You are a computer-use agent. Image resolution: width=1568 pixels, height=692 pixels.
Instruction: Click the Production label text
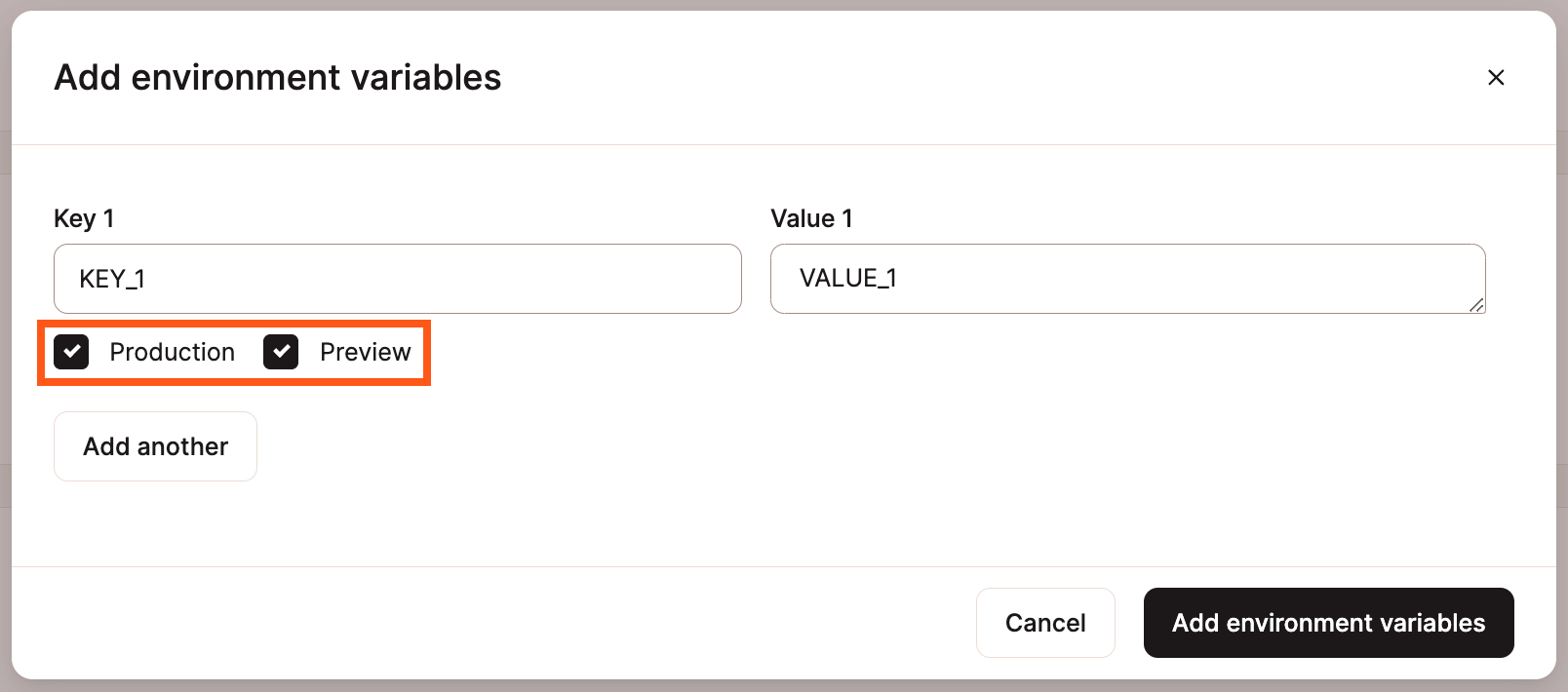pyautogui.click(x=173, y=352)
